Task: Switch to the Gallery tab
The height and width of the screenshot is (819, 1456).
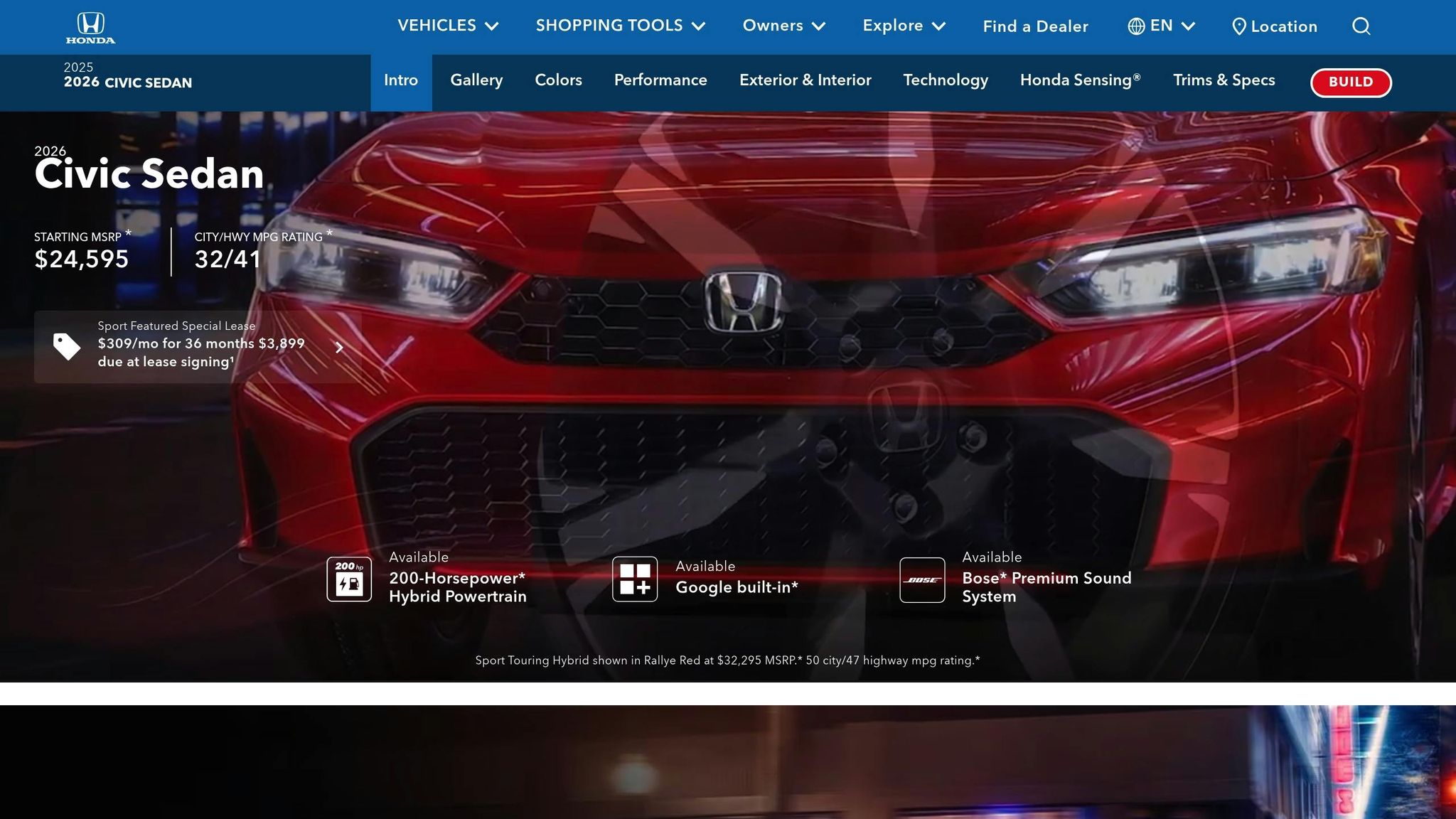Action: (x=476, y=80)
